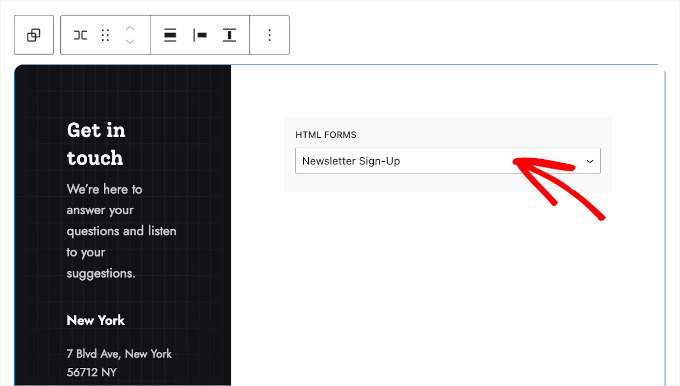Select the New York heading

tap(95, 321)
